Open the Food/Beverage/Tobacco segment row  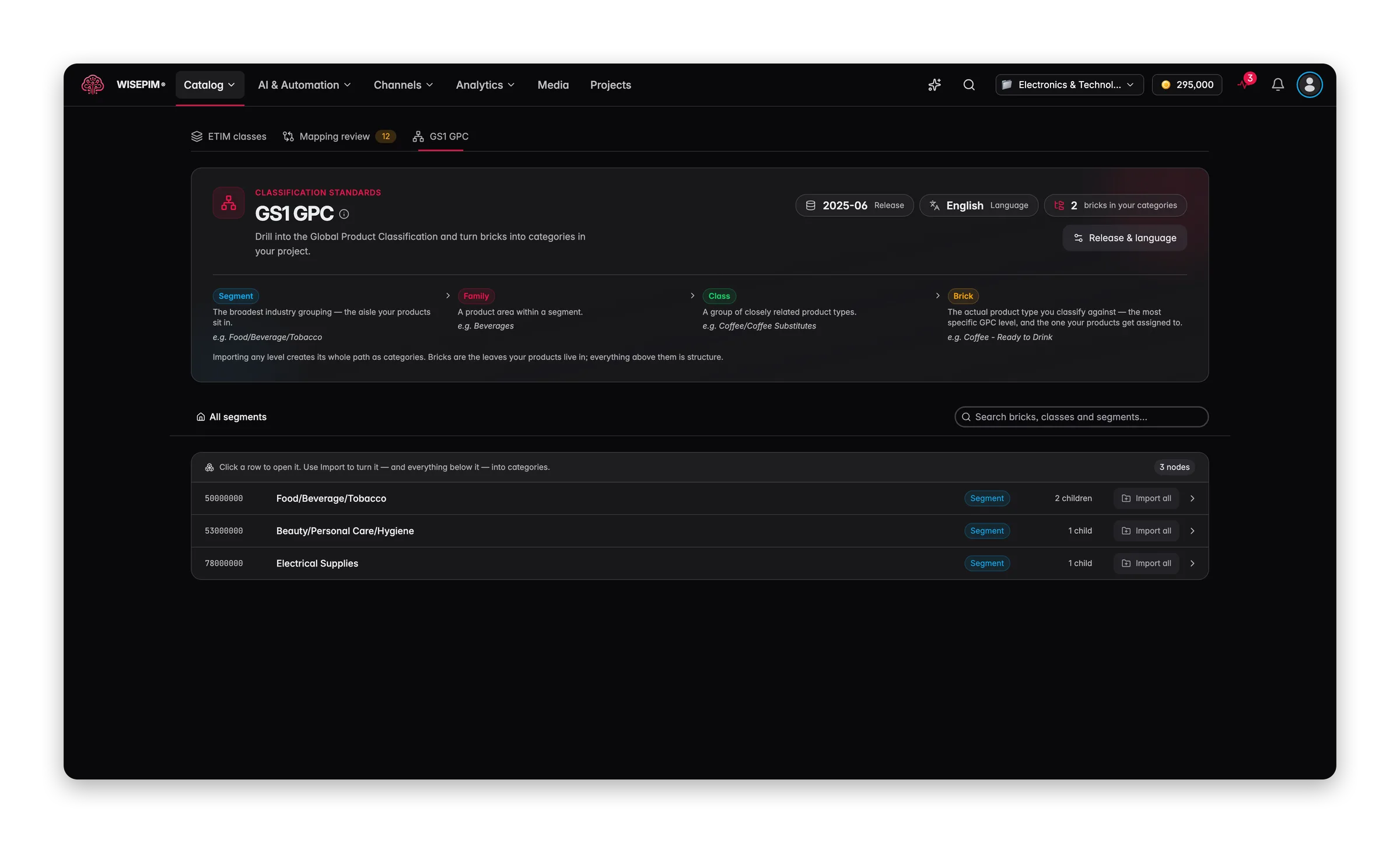coord(699,498)
